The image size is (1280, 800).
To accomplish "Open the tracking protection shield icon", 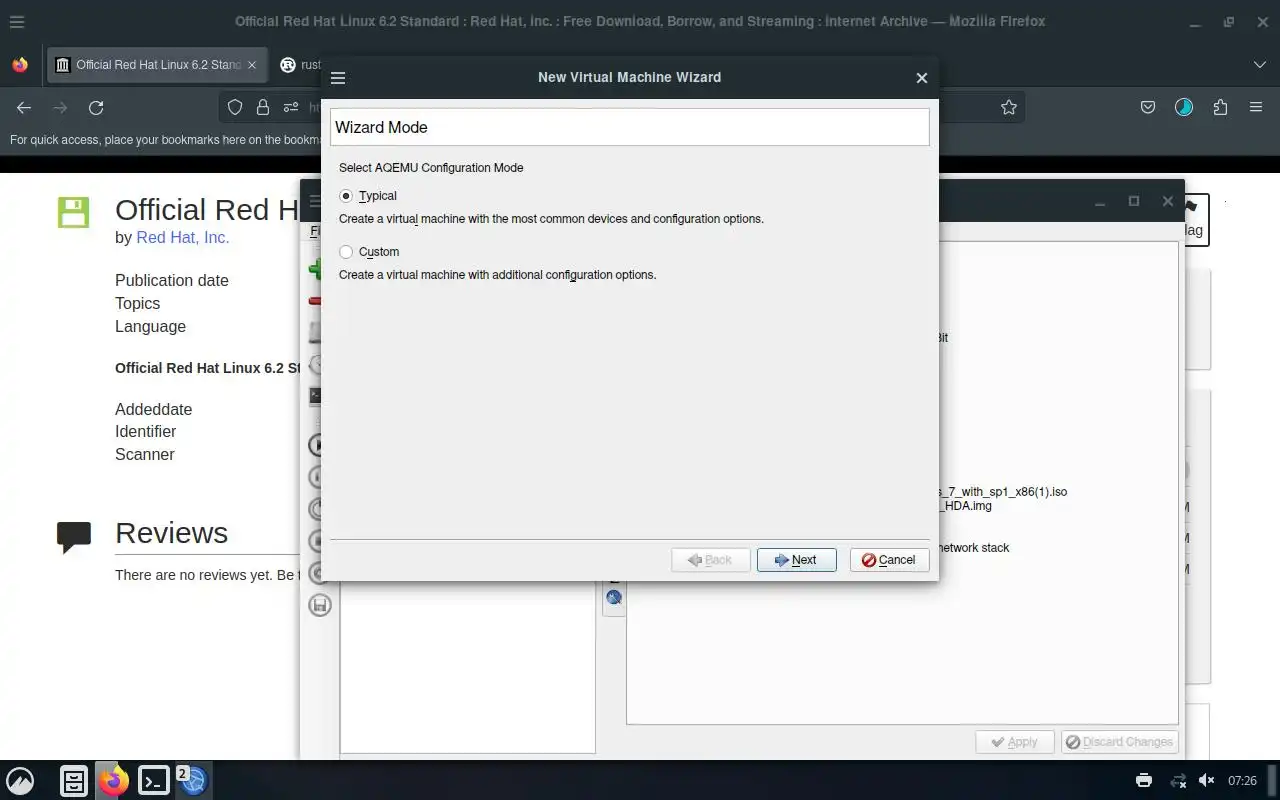I will (x=235, y=108).
